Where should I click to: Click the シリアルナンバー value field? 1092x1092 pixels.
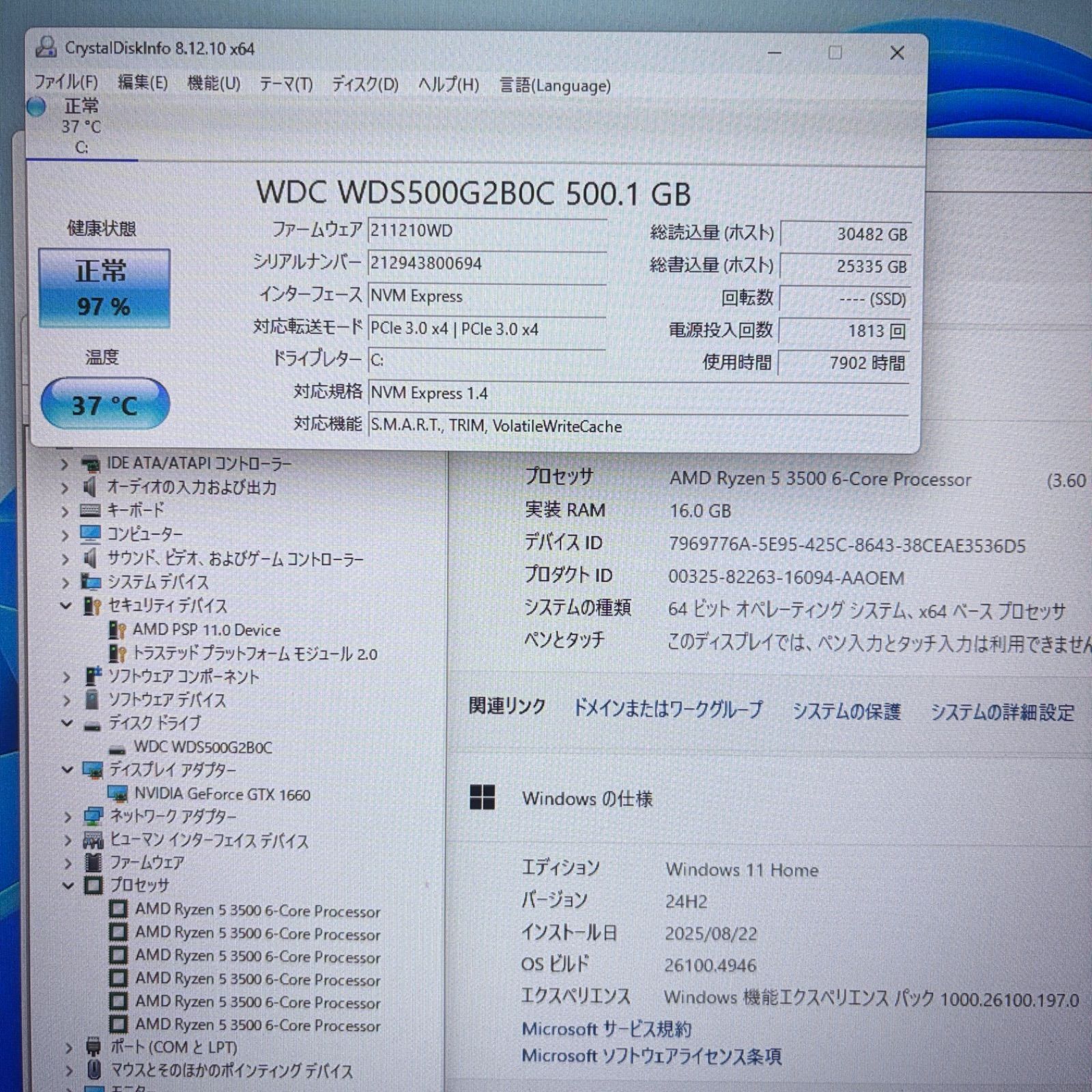(487, 263)
